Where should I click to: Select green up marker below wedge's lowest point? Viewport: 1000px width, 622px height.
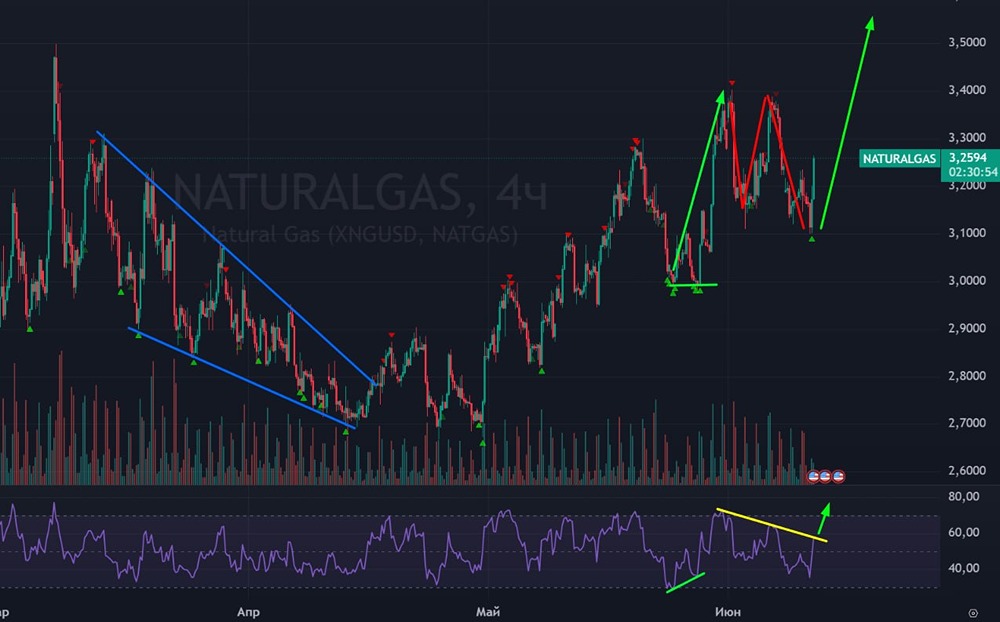[346, 432]
